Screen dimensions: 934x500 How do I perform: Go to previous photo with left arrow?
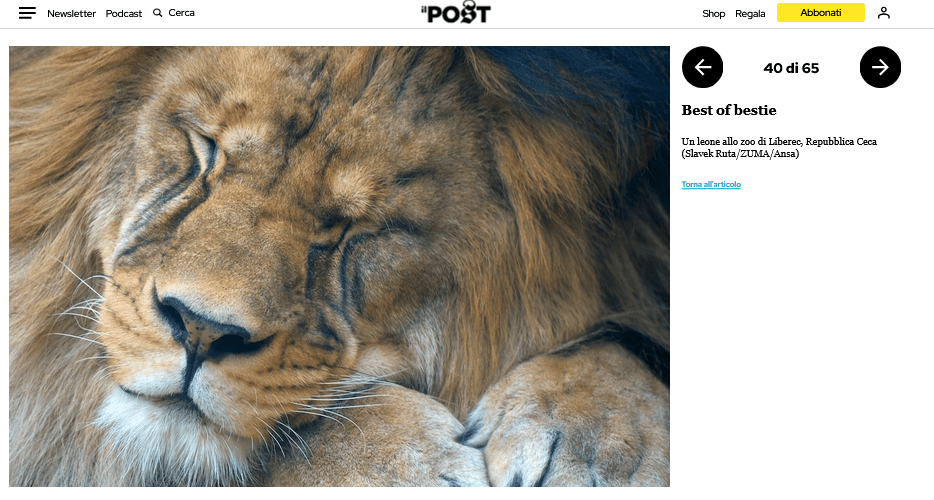coord(702,67)
